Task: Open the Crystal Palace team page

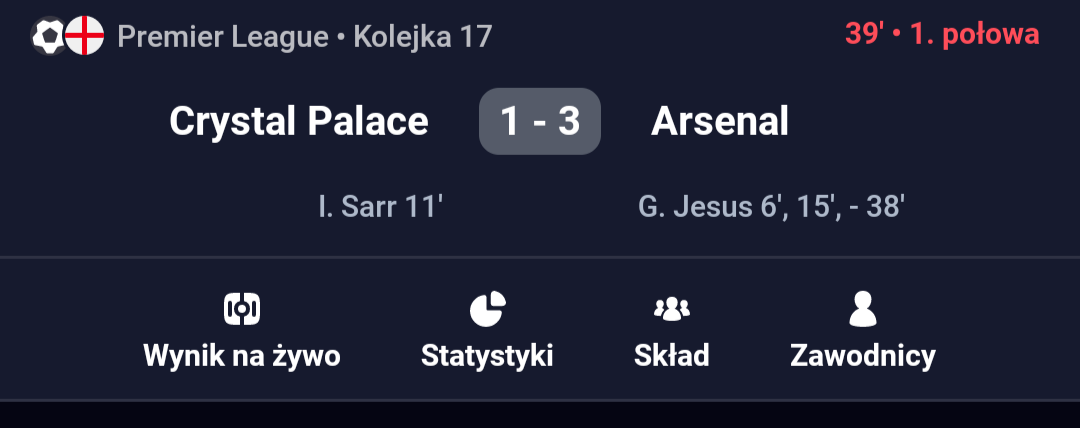Action: tap(298, 121)
